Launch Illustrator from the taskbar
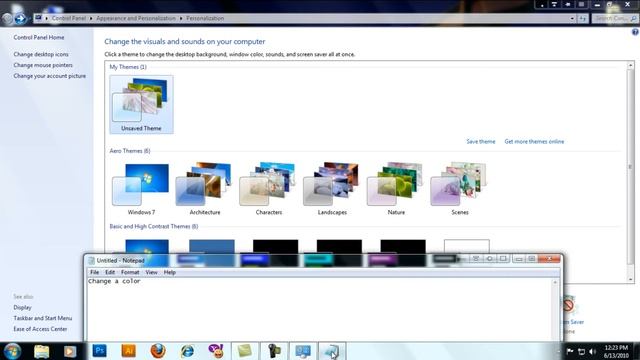The width and height of the screenshot is (640, 360). 129,351
